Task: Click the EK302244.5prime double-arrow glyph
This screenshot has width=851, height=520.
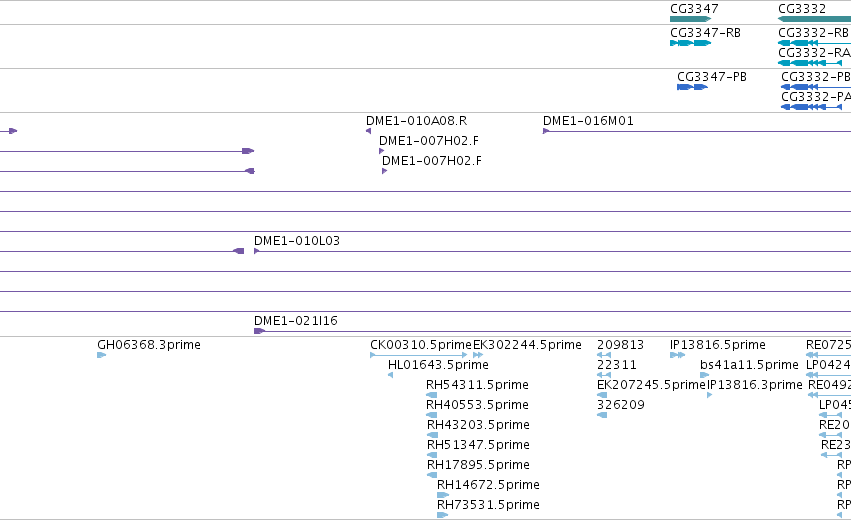Action: (478, 355)
